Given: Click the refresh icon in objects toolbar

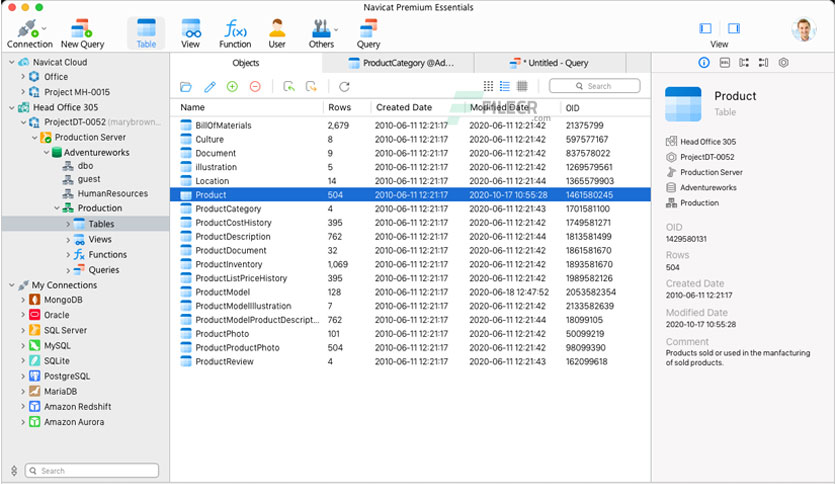Looking at the screenshot, I should 344,86.
